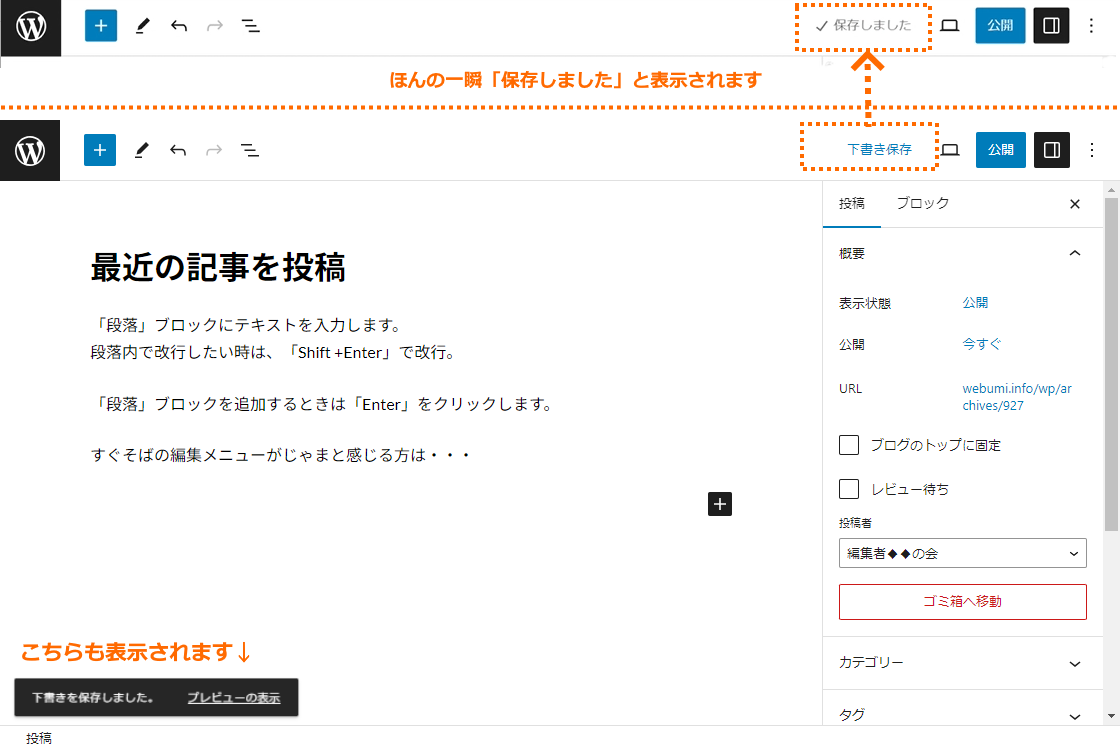Open the three-dot options menu beside the settings icon
1120x750 pixels.
1092,150
